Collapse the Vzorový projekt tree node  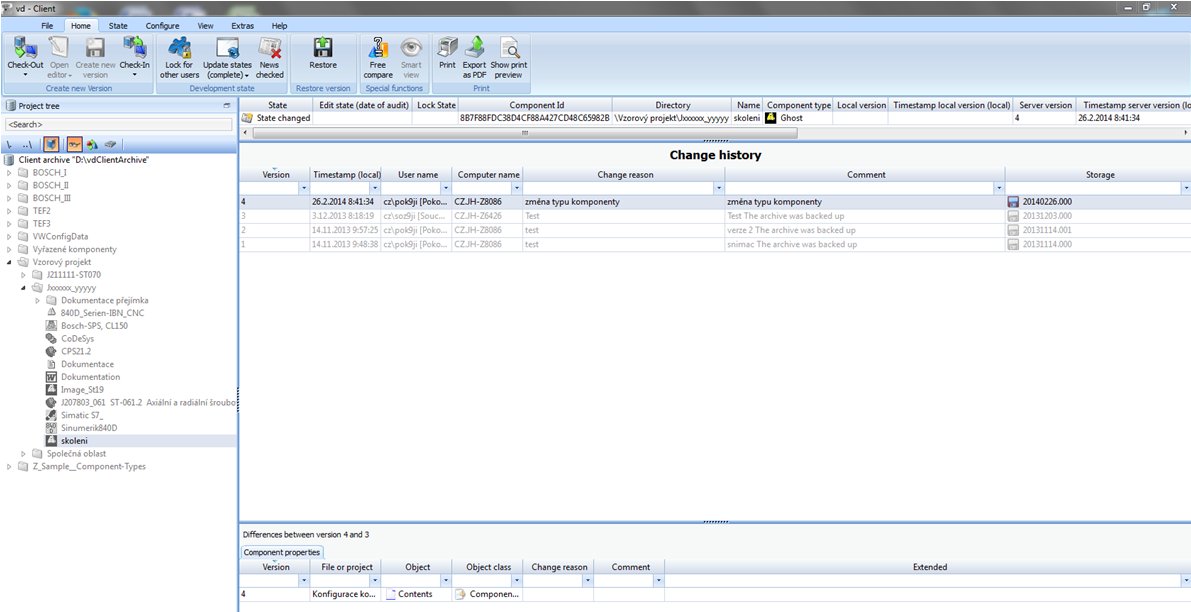9,262
